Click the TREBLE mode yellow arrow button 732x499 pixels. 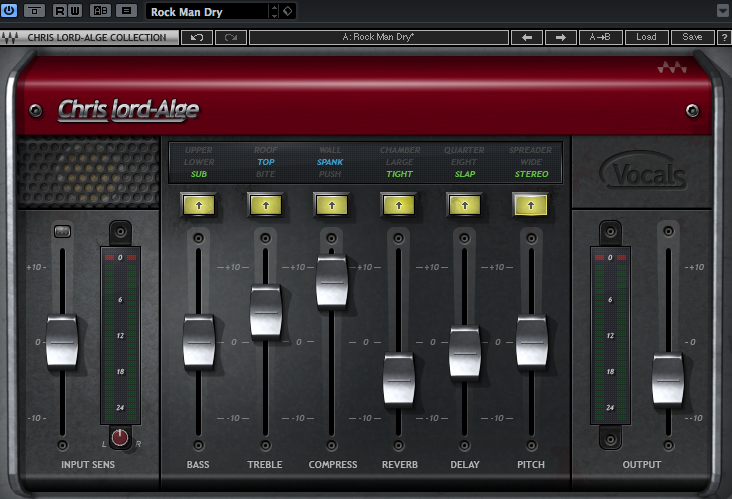coord(266,205)
